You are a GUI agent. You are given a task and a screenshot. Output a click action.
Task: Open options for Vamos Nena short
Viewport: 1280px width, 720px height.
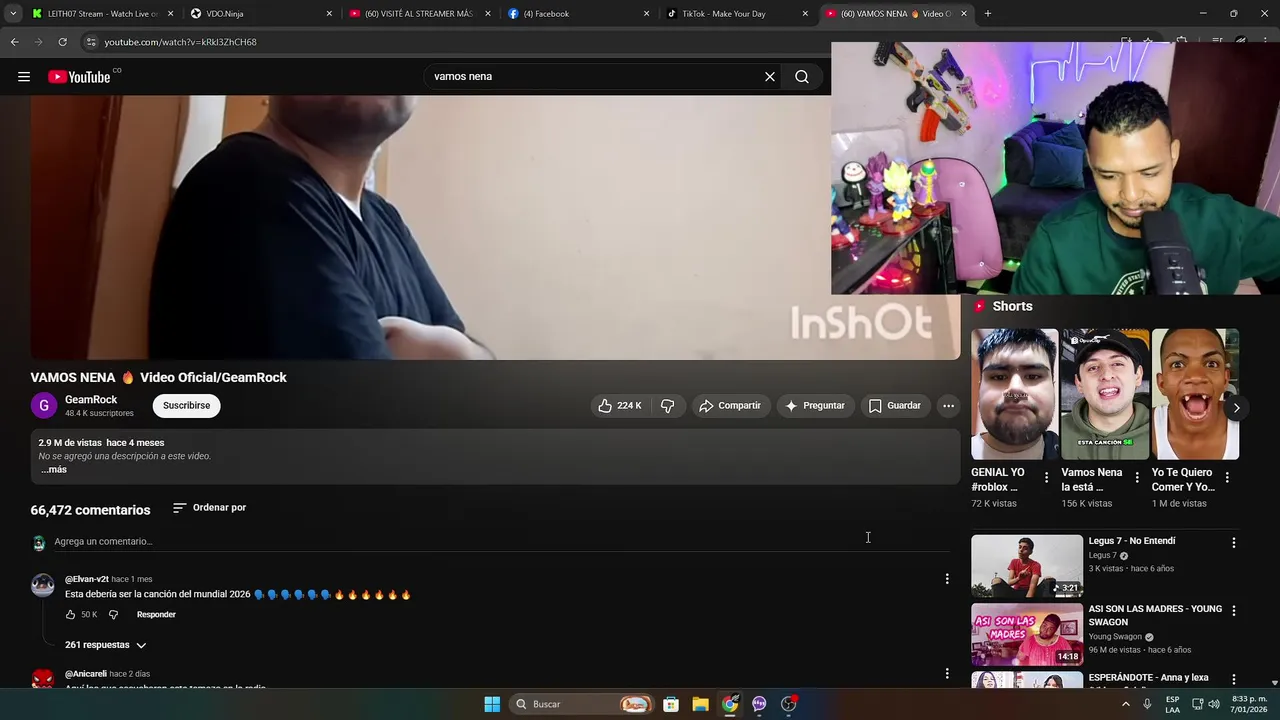[x=1137, y=478]
